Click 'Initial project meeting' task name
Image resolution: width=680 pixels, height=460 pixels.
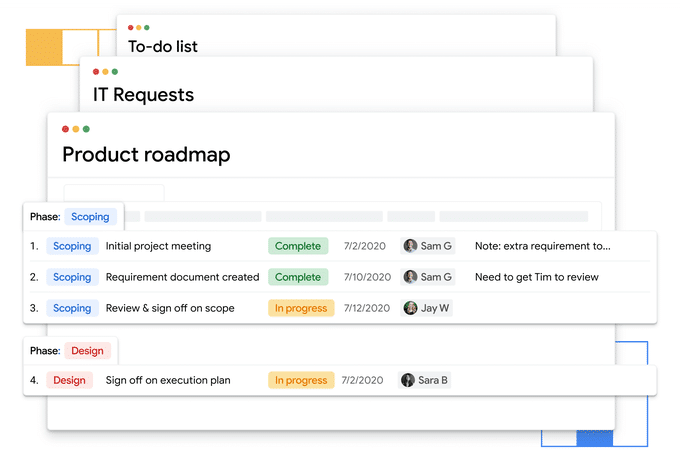158,246
